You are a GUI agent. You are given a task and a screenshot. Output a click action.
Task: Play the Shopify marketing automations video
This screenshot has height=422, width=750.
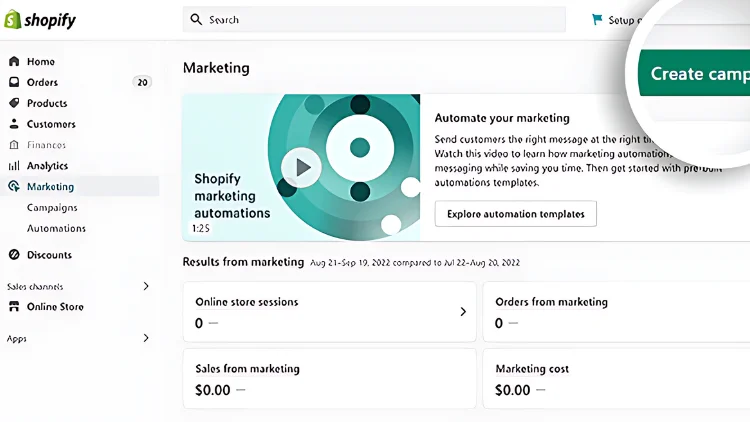pos(301,167)
